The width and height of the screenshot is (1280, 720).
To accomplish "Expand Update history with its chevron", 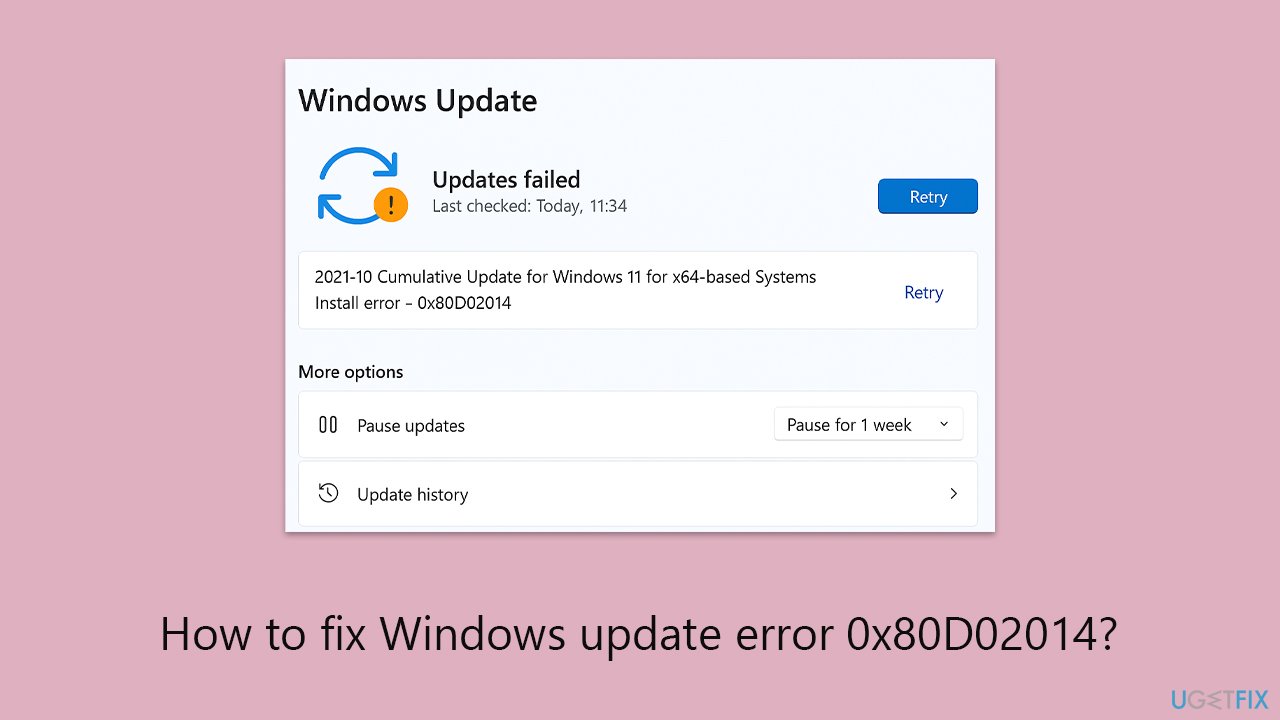I will point(953,493).
